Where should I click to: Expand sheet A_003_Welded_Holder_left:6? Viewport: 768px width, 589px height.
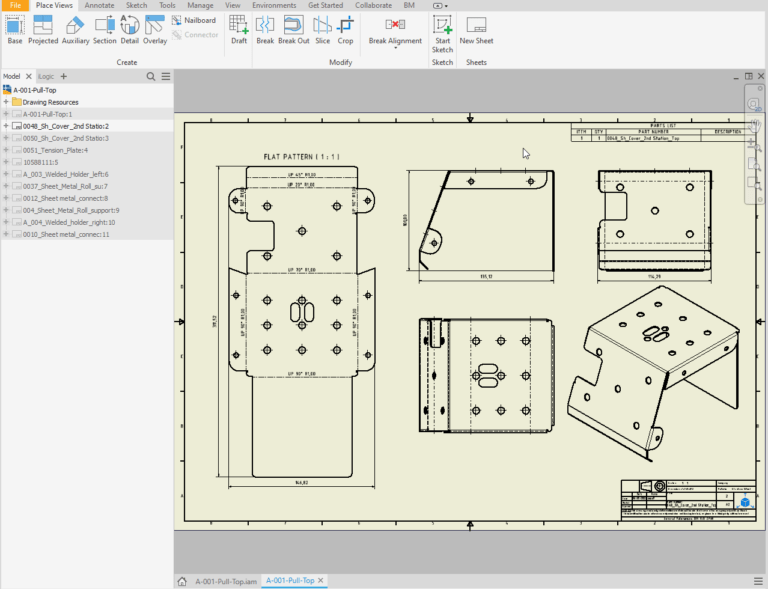coord(6,174)
